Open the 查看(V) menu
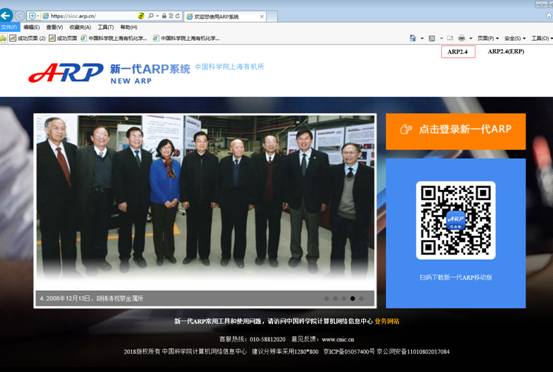Image resolution: width=553 pixels, height=372 pixels. pos(55,27)
